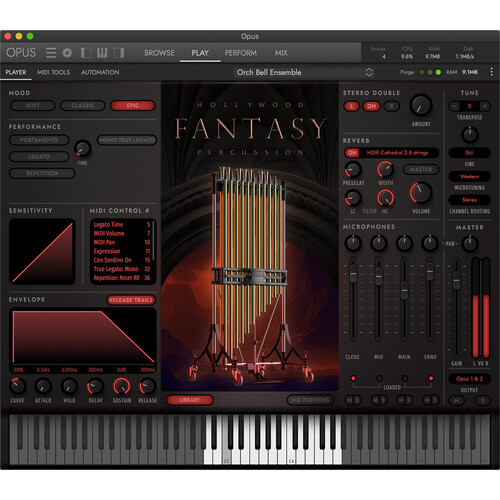Click the Envelope Sustain knob
Screen dimensions: 500x500
[122, 386]
